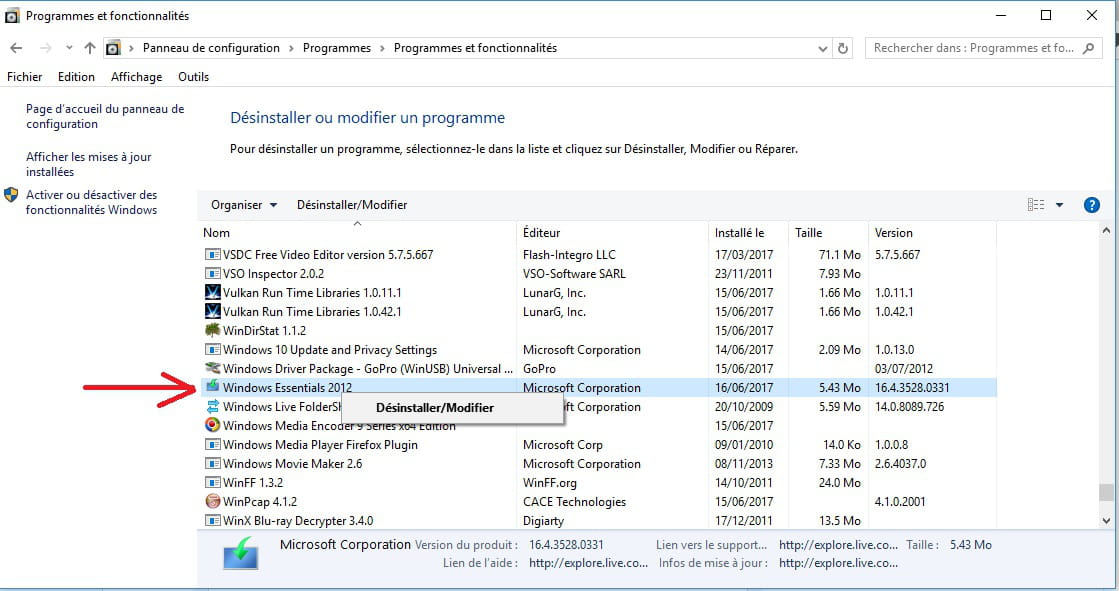This screenshot has height=591, width=1119.
Task: Open the Edition menu
Action: 76,76
